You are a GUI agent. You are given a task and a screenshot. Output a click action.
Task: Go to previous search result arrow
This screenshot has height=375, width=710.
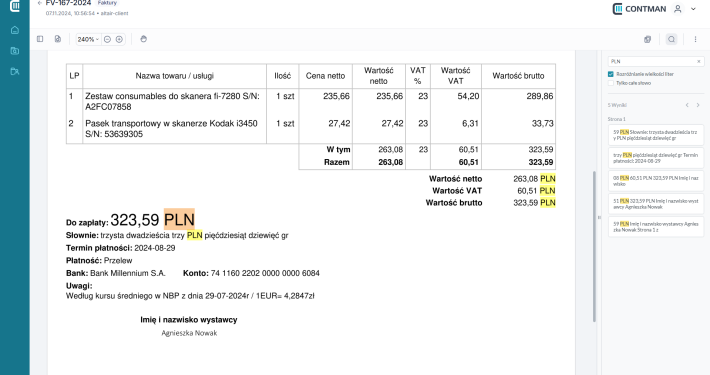687,105
